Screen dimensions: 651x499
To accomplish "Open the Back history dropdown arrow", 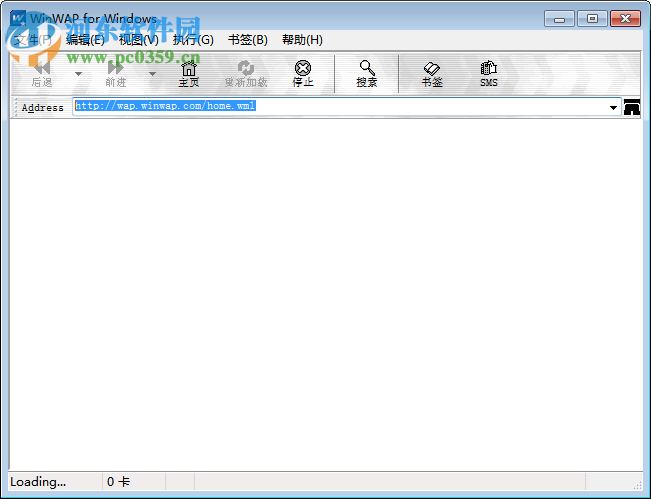I will pos(78,74).
